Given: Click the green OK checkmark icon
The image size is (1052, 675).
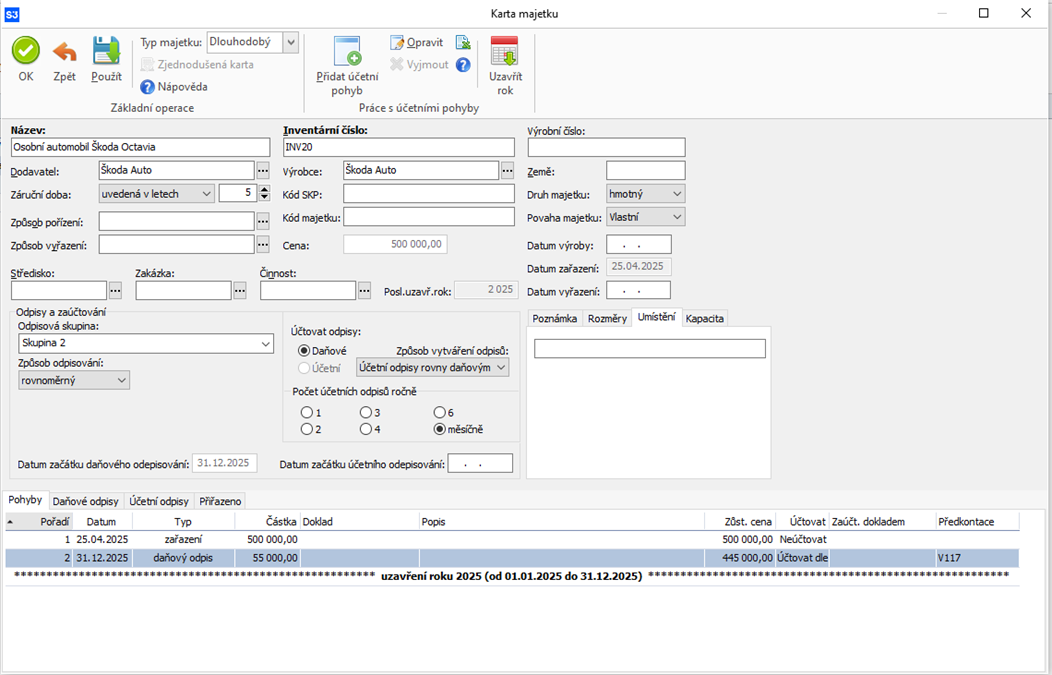Looking at the screenshot, I should (x=26, y=51).
